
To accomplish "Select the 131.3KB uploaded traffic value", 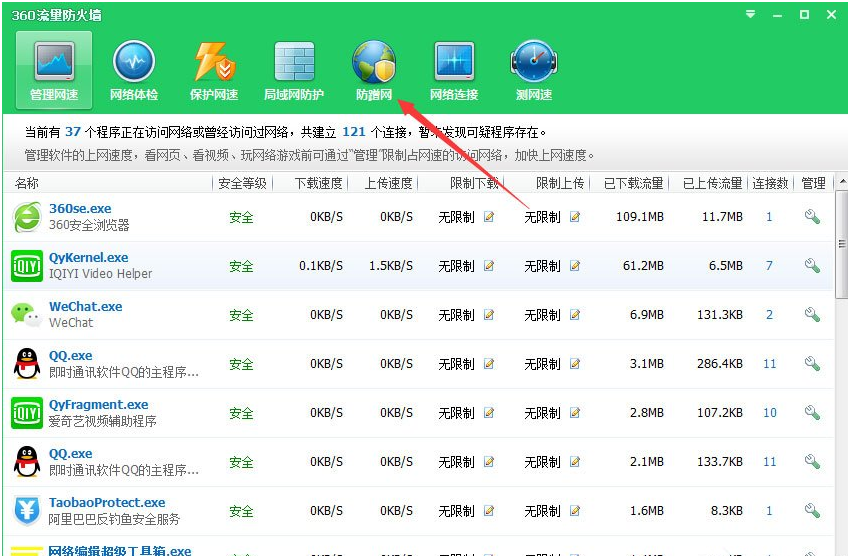I will coord(719,315).
